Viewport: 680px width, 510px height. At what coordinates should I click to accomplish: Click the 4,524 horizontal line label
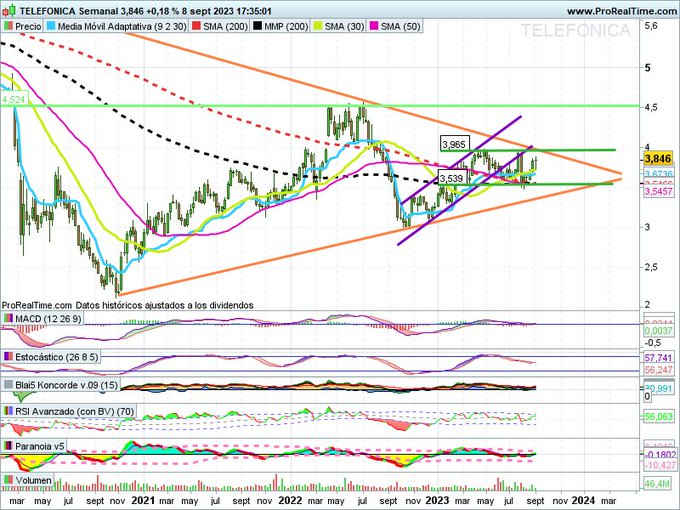coord(13,100)
